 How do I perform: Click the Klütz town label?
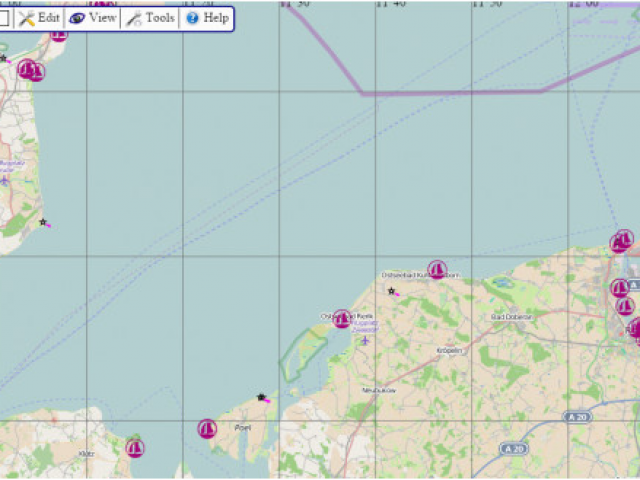pyautogui.click(x=86, y=453)
